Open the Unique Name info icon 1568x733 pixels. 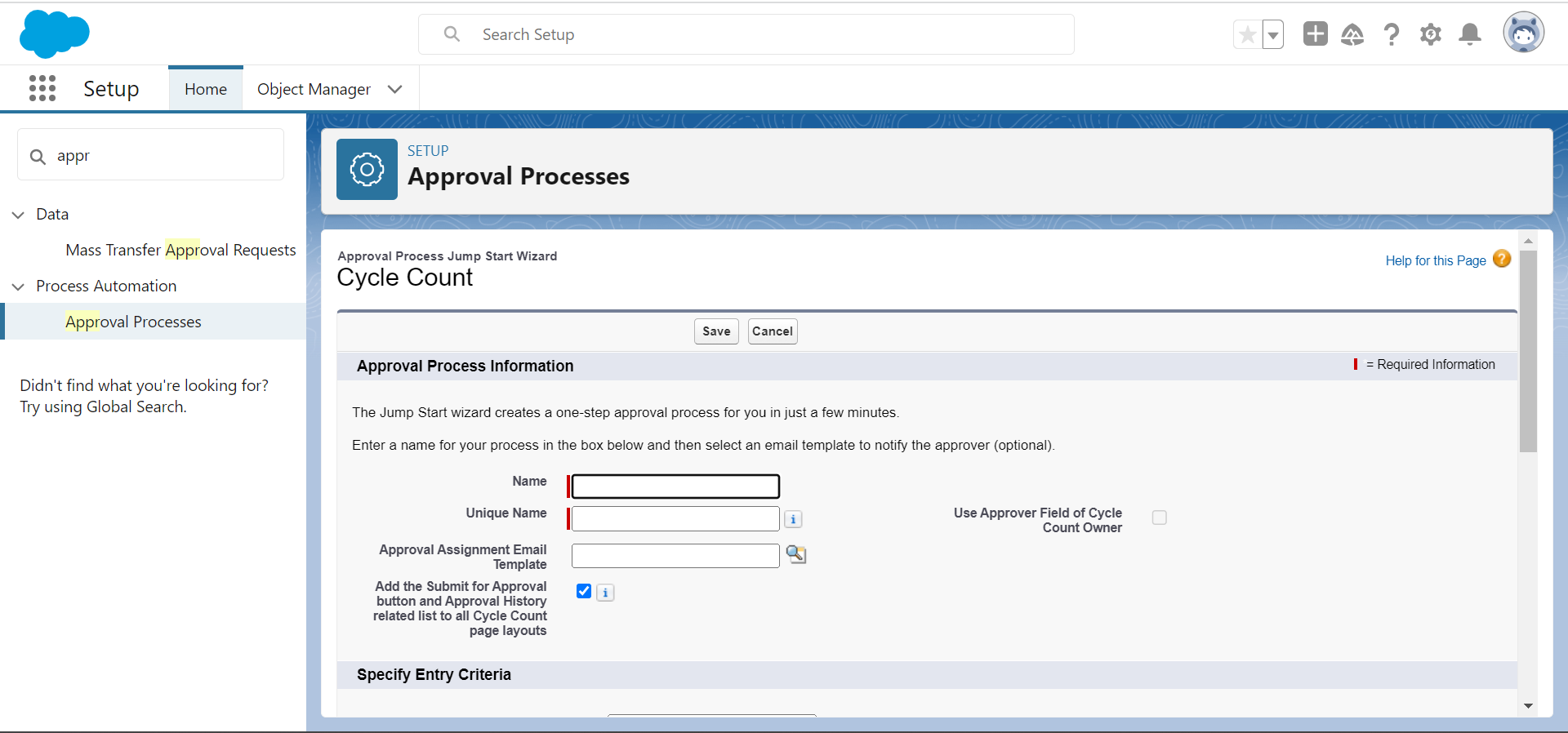point(793,519)
